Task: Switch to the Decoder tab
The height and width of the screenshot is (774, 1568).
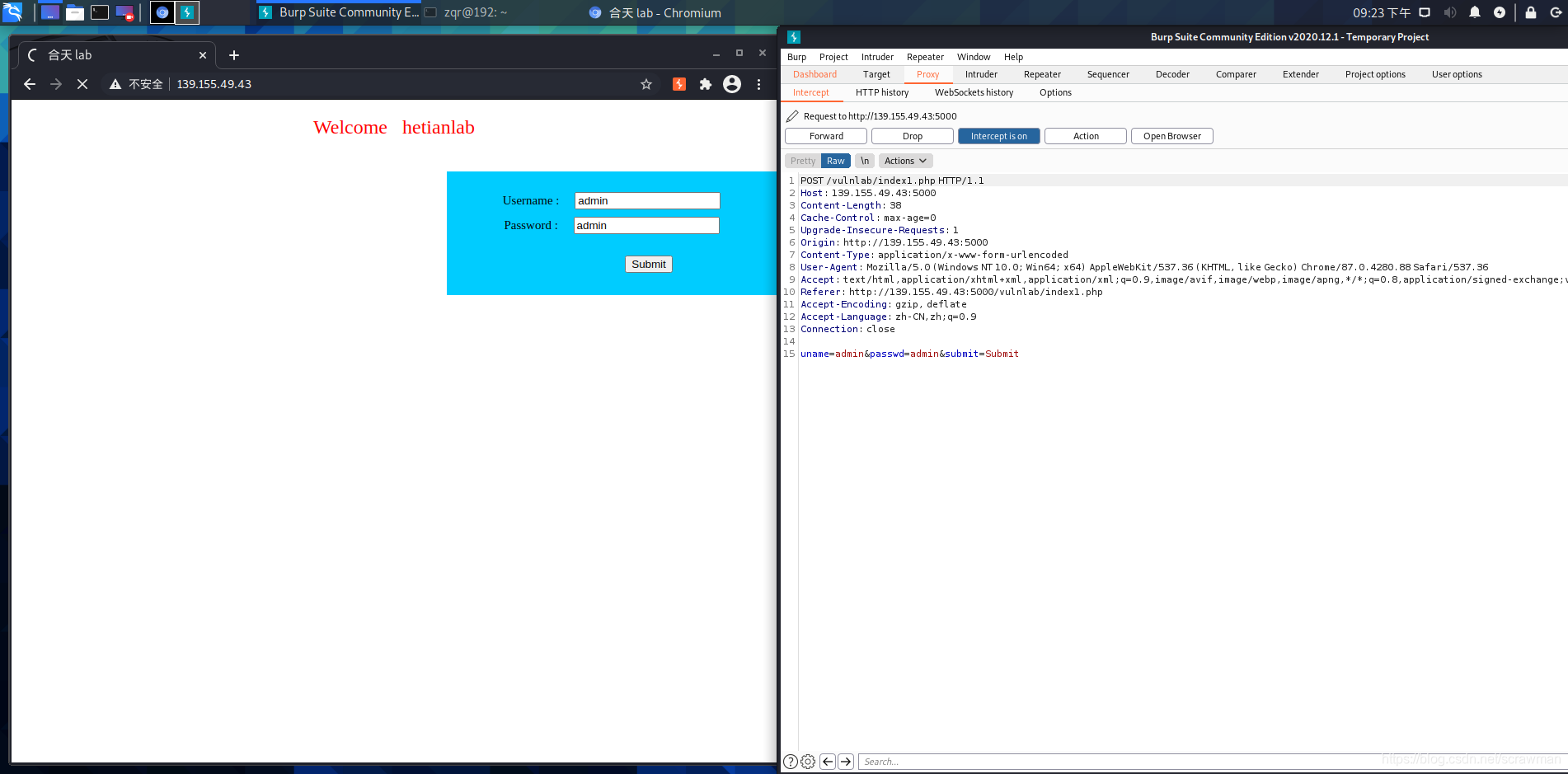Action: click(1172, 74)
